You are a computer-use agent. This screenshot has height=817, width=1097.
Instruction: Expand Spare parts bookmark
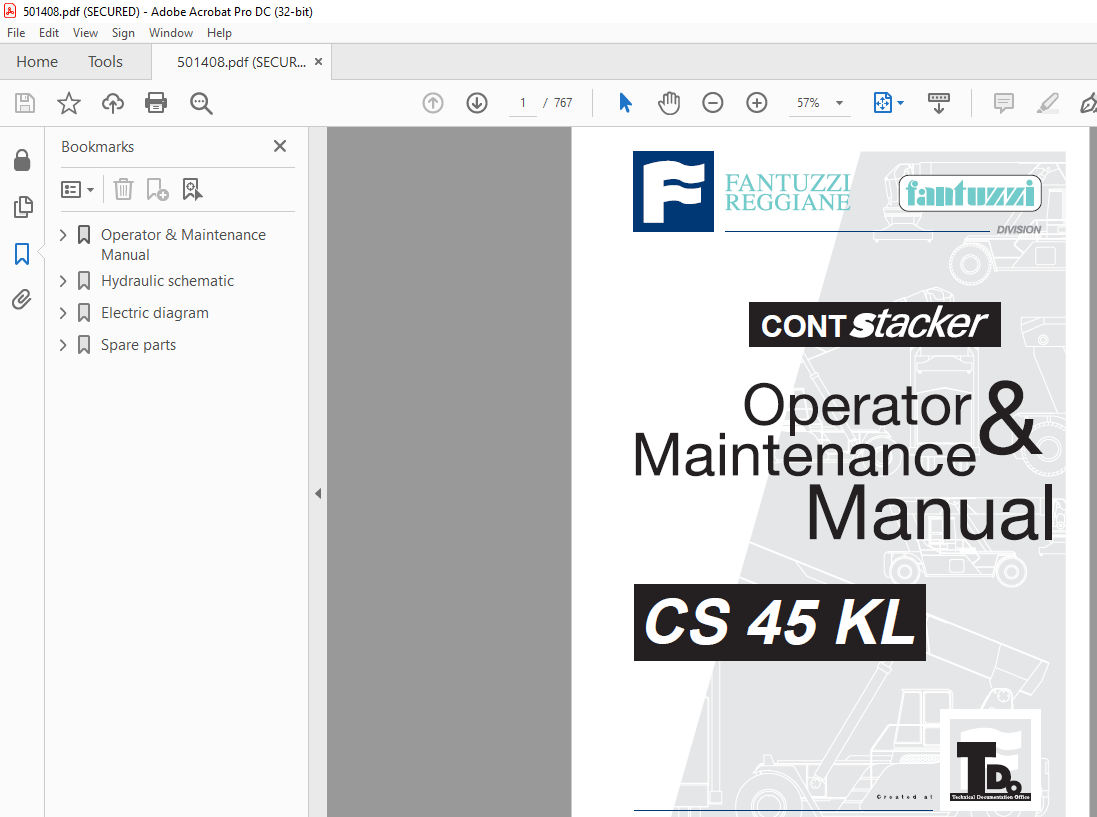coord(63,345)
